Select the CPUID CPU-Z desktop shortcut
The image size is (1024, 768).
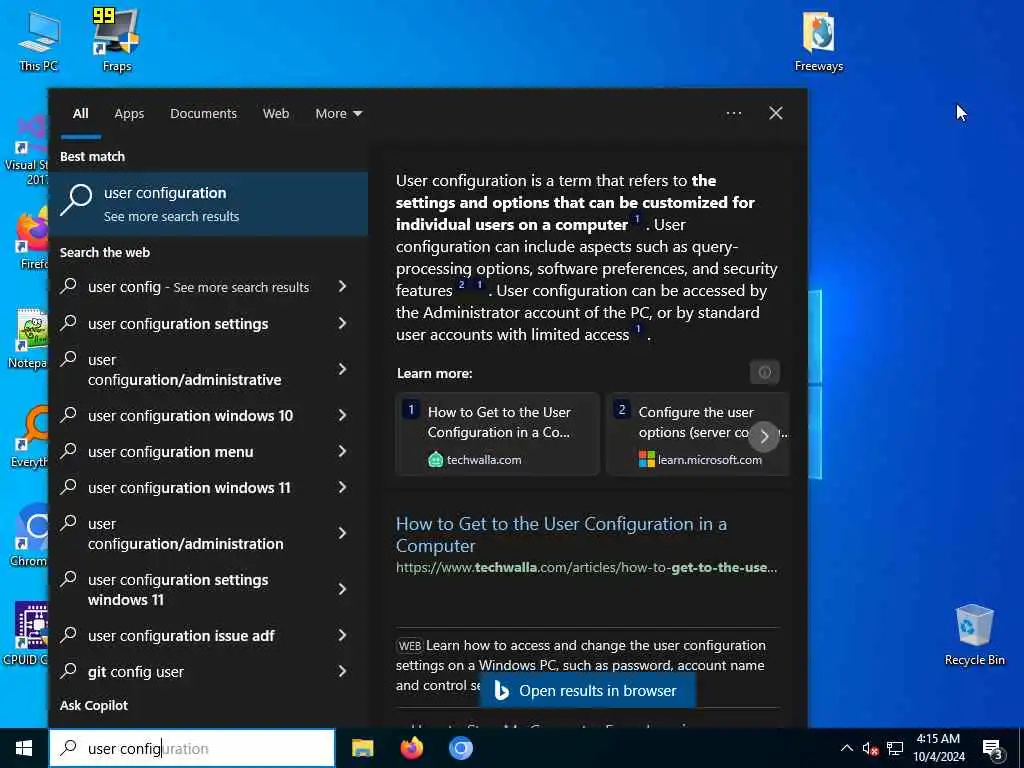pyautogui.click(x=27, y=633)
